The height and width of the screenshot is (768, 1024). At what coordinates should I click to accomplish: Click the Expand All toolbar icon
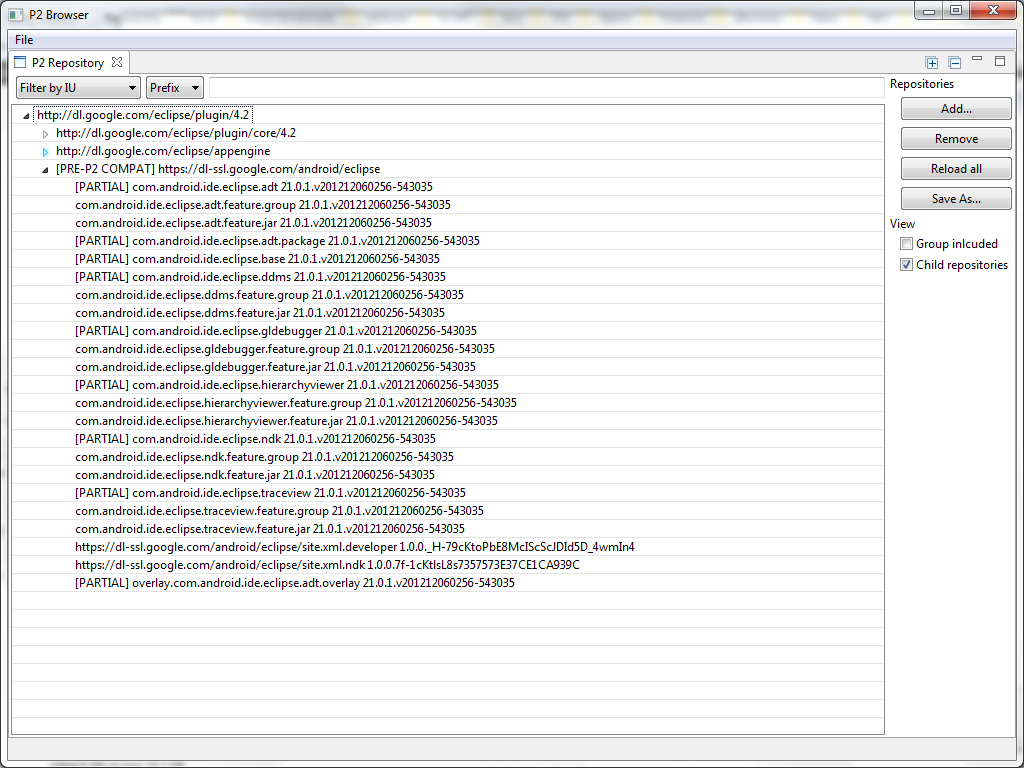tap(932, 63)
